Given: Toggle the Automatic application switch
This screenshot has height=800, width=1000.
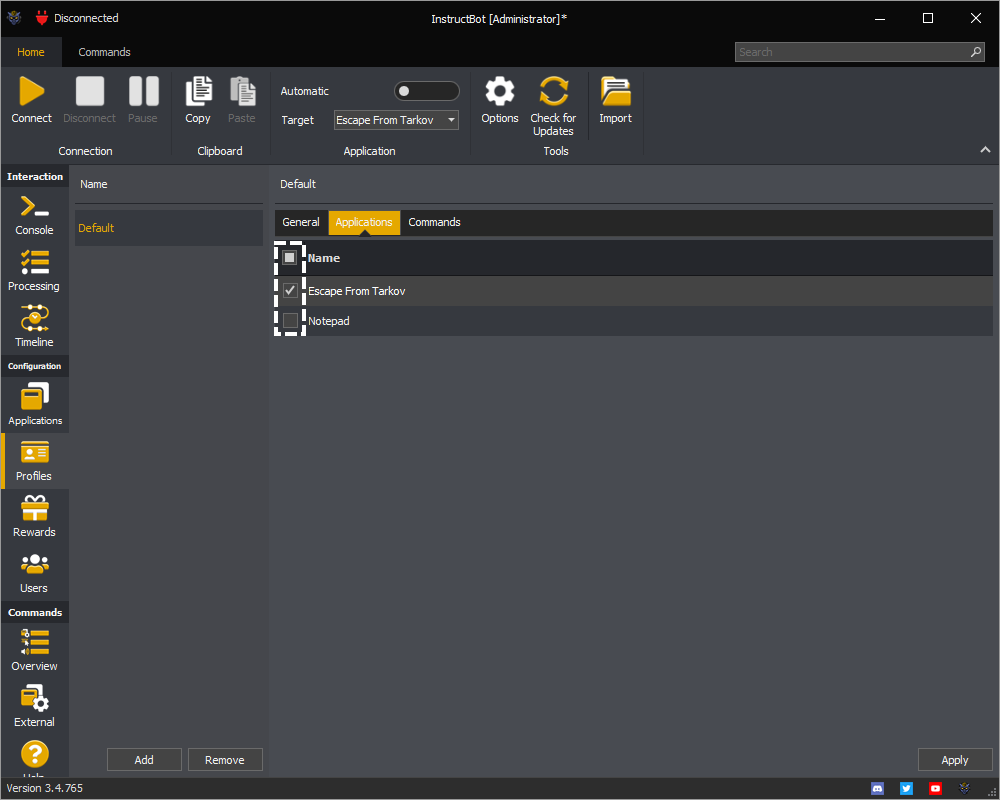Looking at the screenshot, I should point(427,91).
